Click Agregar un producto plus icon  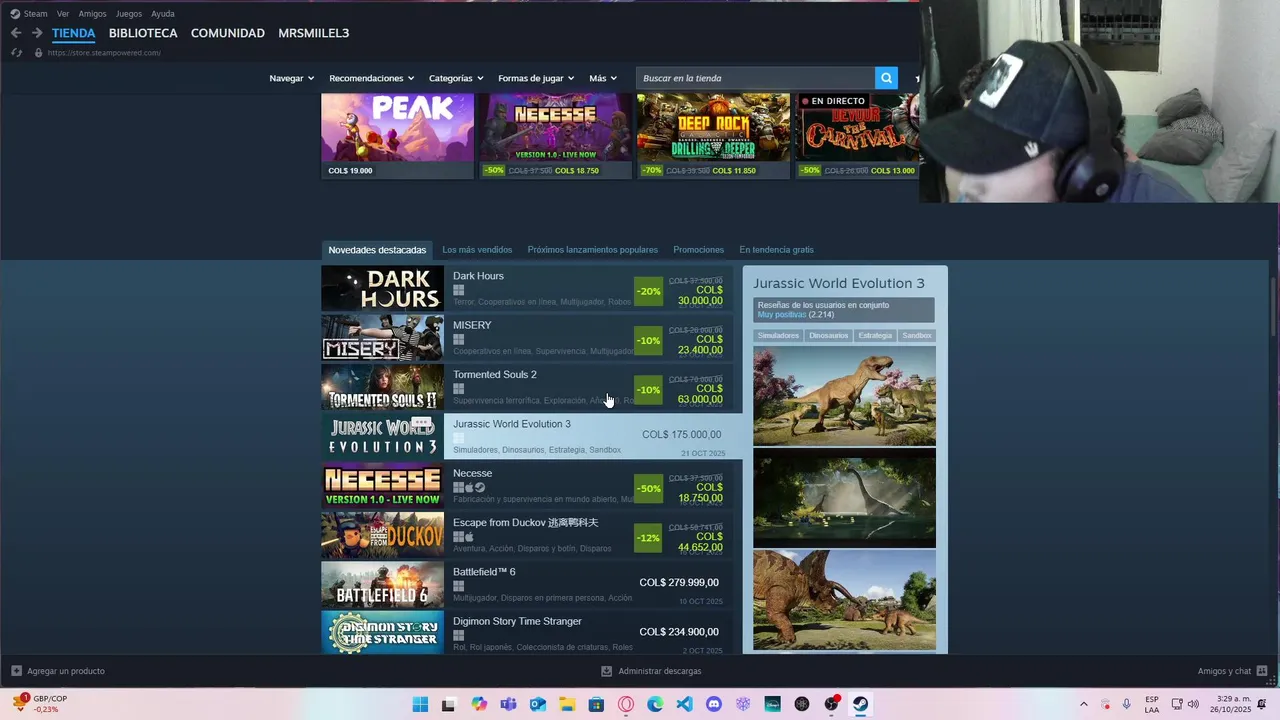[x=16, y=671]
